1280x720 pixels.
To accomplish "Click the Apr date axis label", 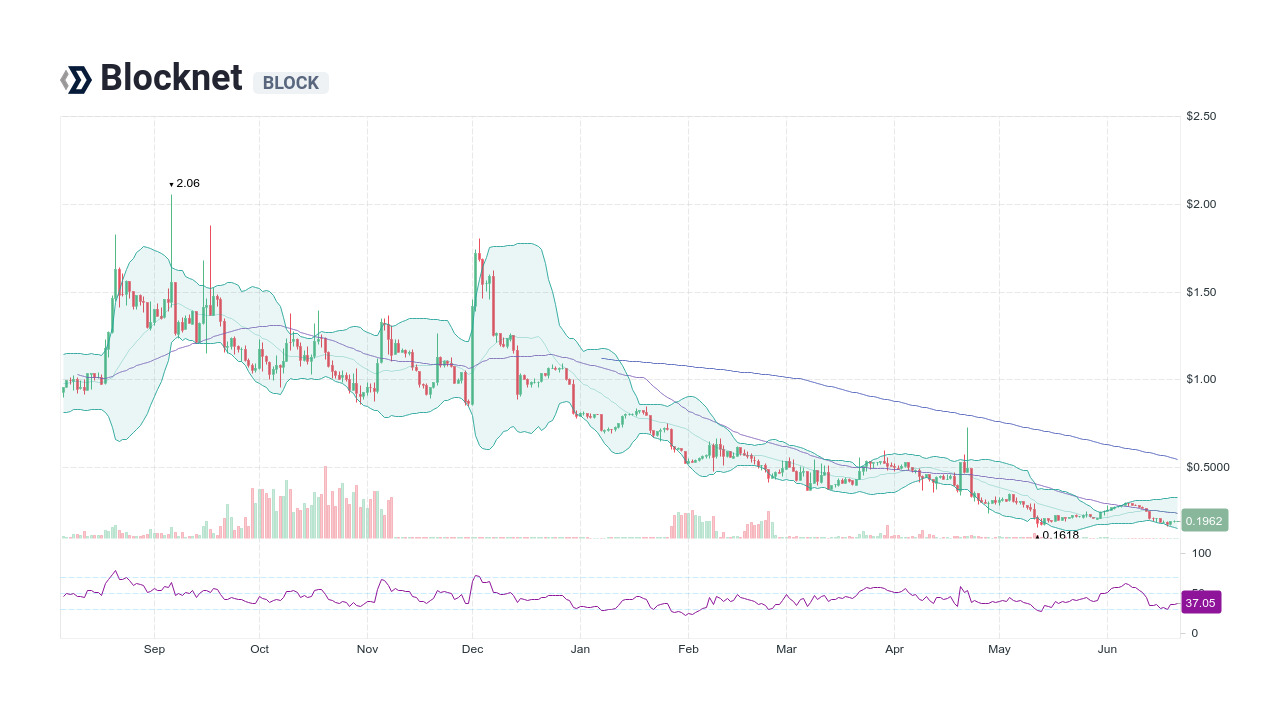I will (894, 649).
